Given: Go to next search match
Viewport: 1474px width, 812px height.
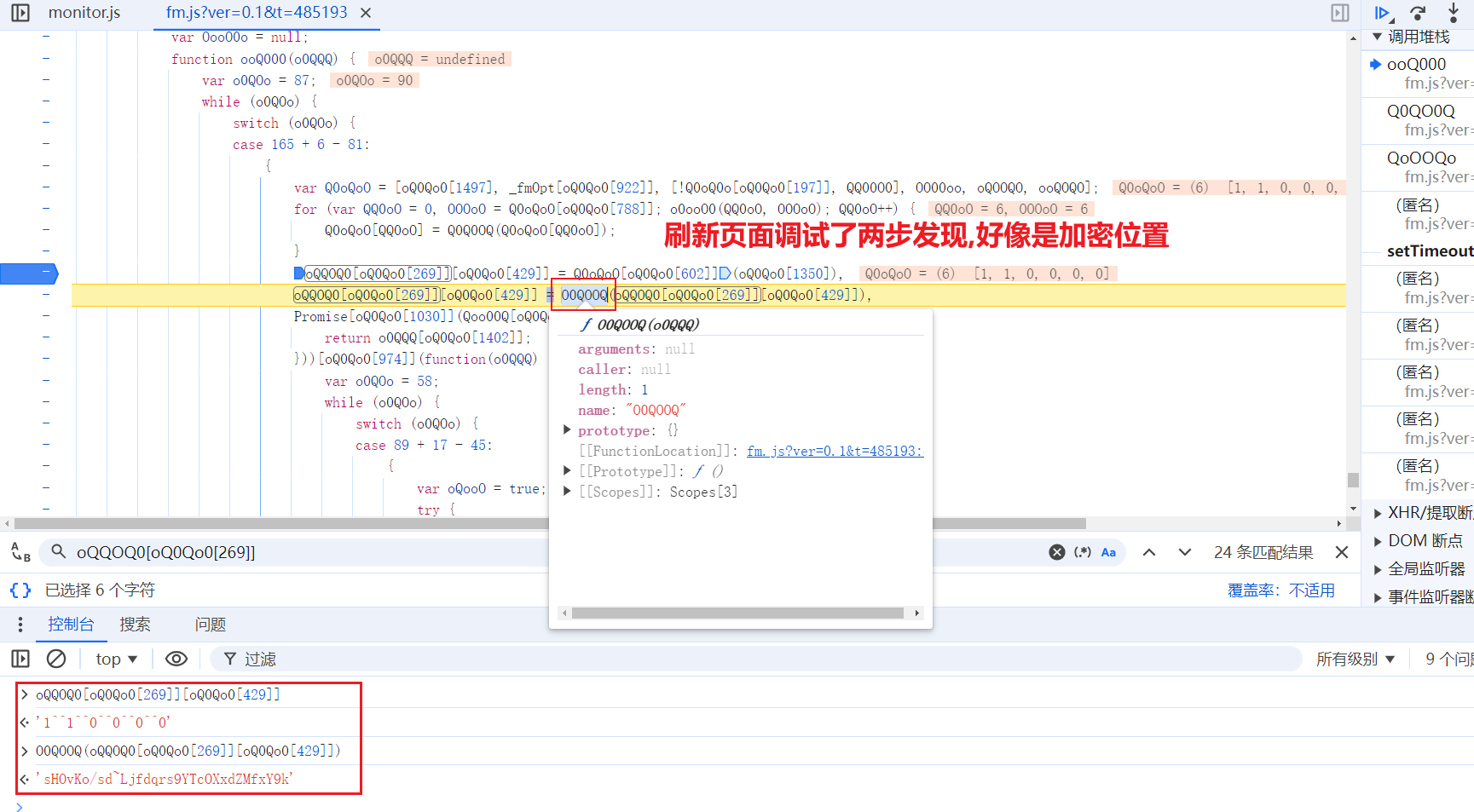Looking at the screenshot, I should click(x=1185, y=552).
